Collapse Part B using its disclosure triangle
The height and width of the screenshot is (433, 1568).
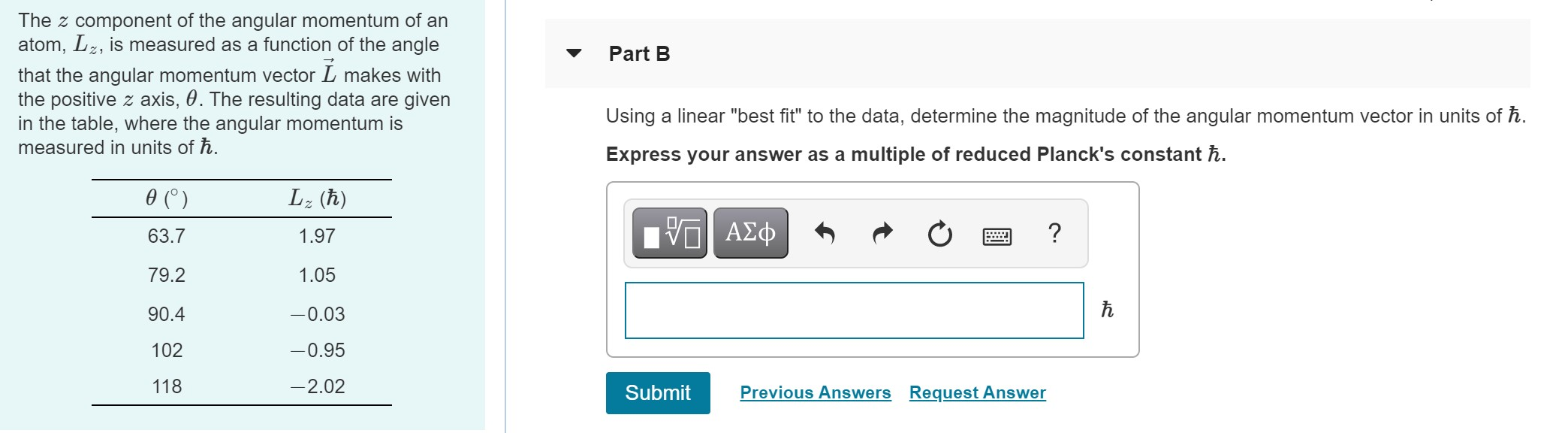pos(574,53)
